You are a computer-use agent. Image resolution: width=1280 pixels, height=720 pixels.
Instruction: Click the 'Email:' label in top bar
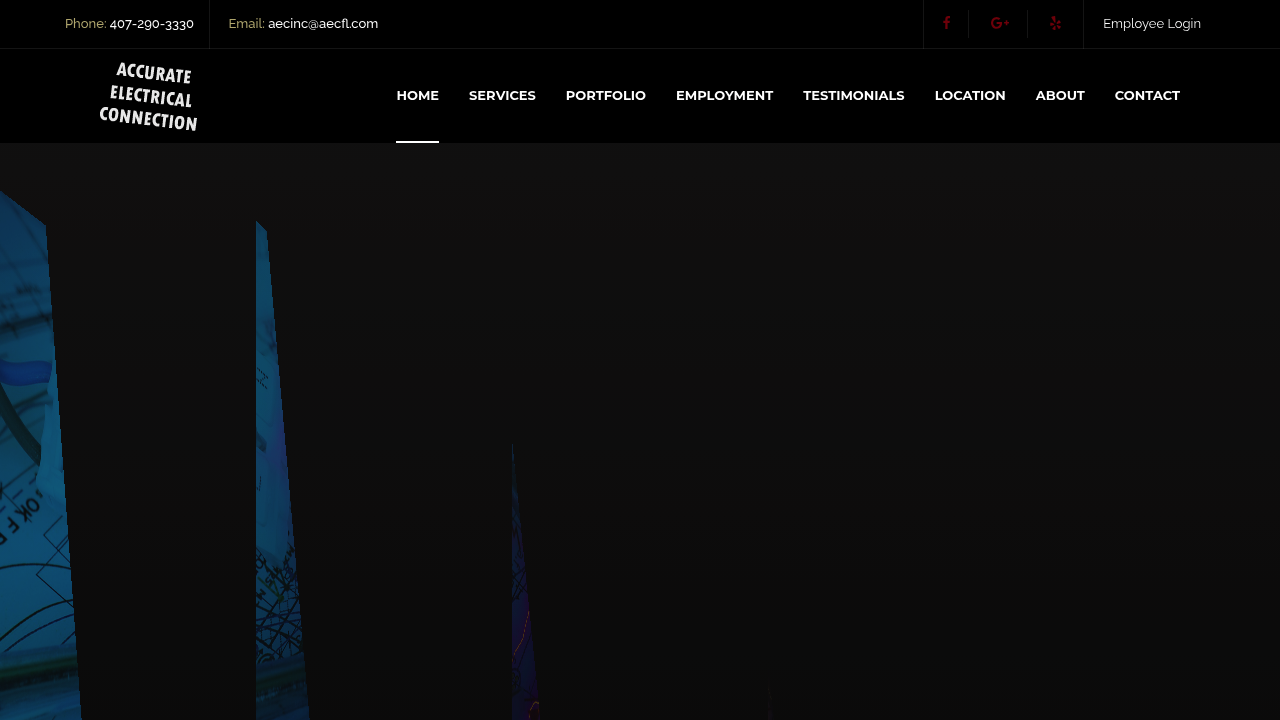click(x=246, y=24)
